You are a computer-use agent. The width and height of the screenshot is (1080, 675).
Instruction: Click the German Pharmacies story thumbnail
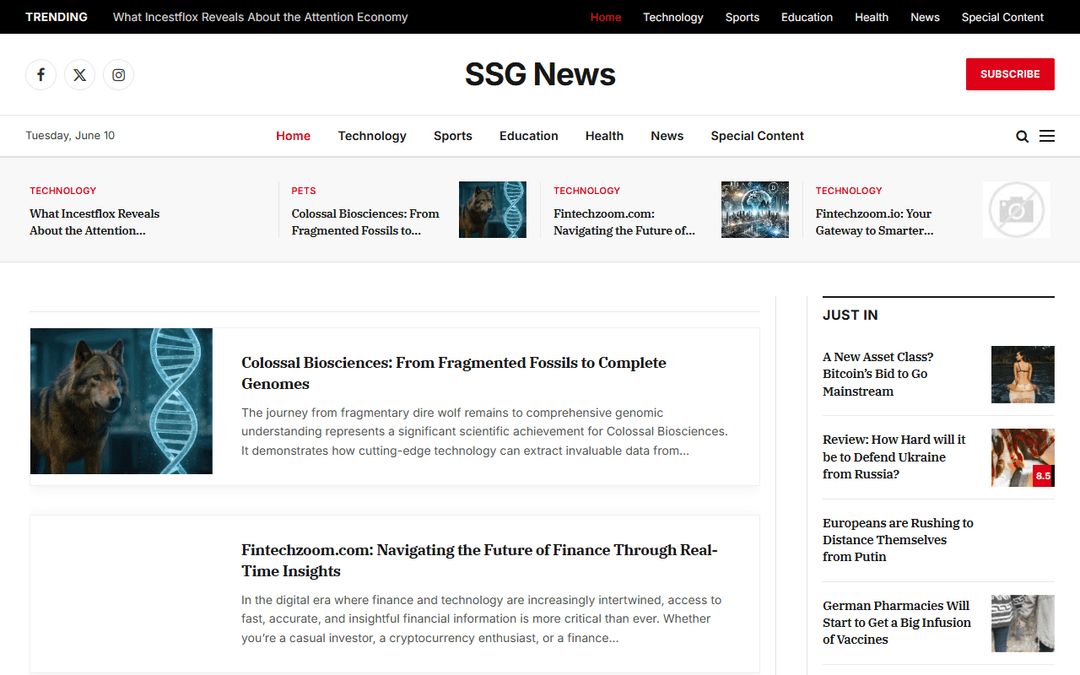pos(1022,623)
